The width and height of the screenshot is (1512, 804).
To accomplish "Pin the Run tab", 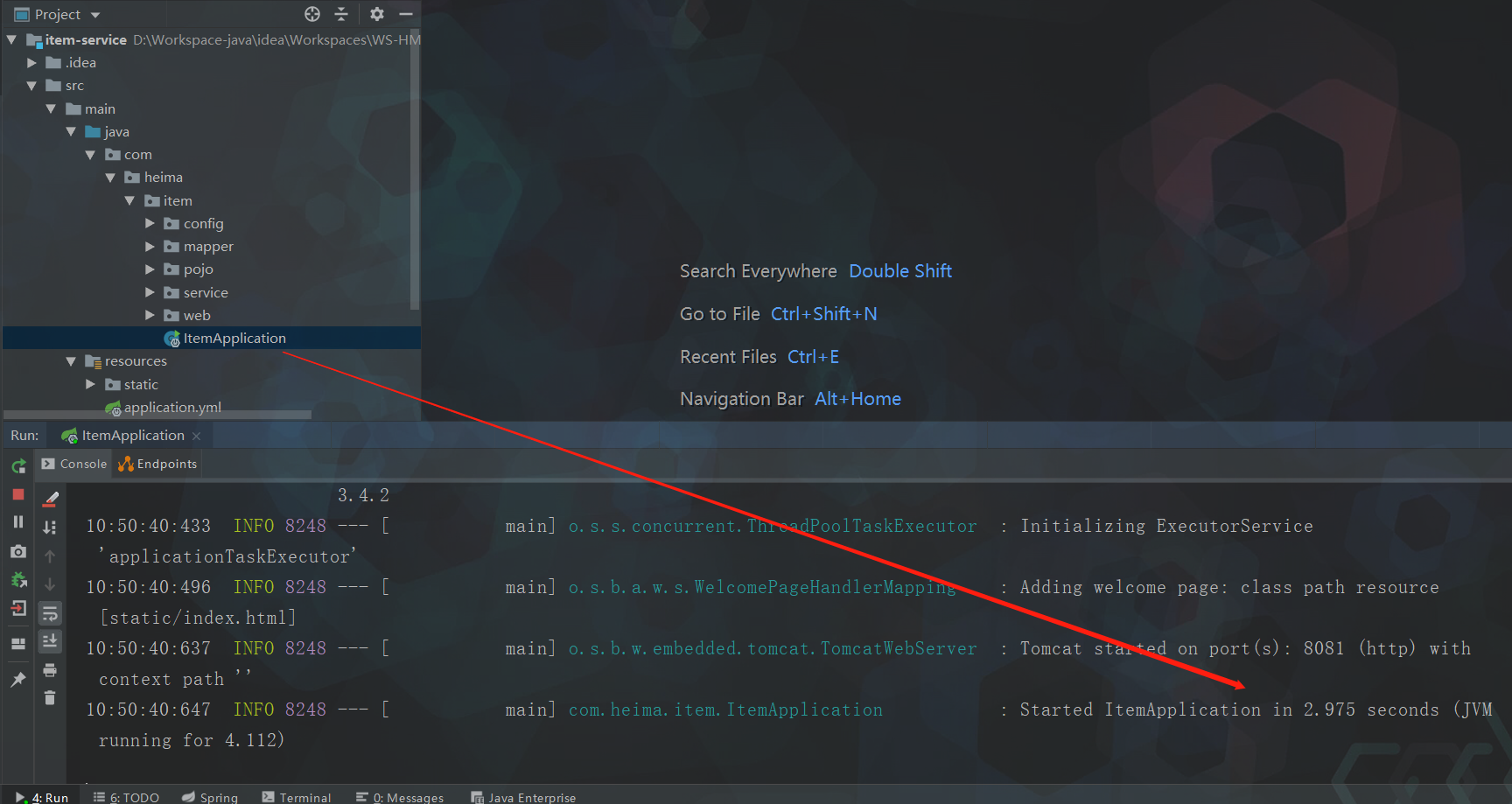I will pos(18,679).
